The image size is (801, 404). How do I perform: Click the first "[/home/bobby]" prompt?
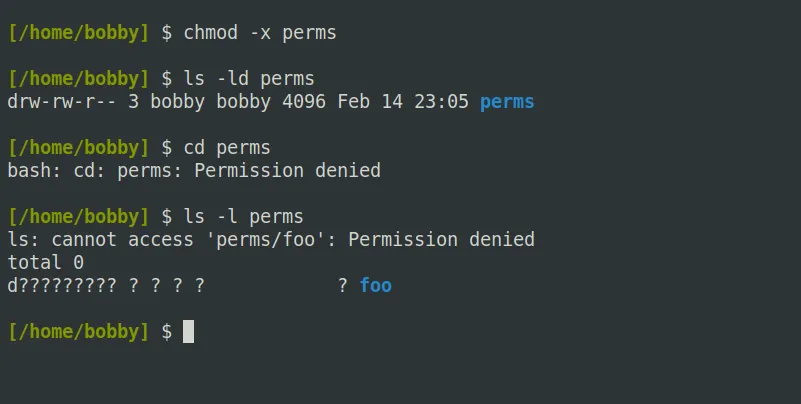[x=78, y=33]
